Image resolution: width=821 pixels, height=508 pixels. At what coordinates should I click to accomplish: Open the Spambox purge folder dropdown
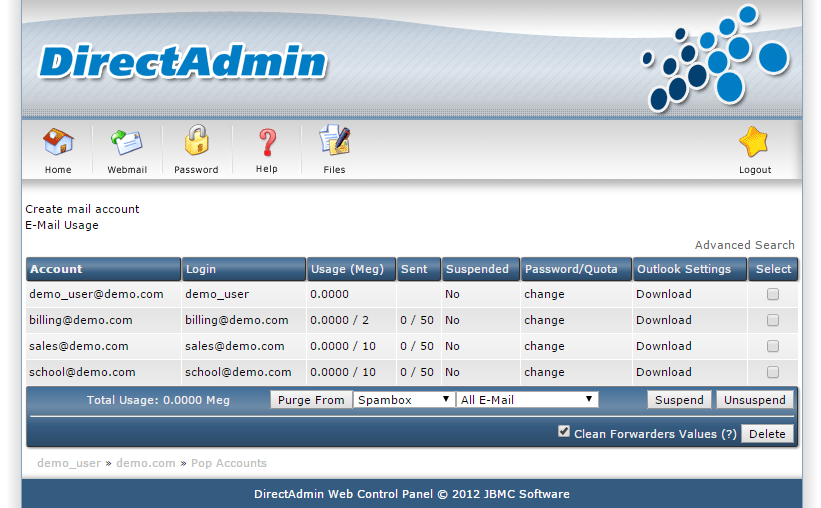click(403, 400)
